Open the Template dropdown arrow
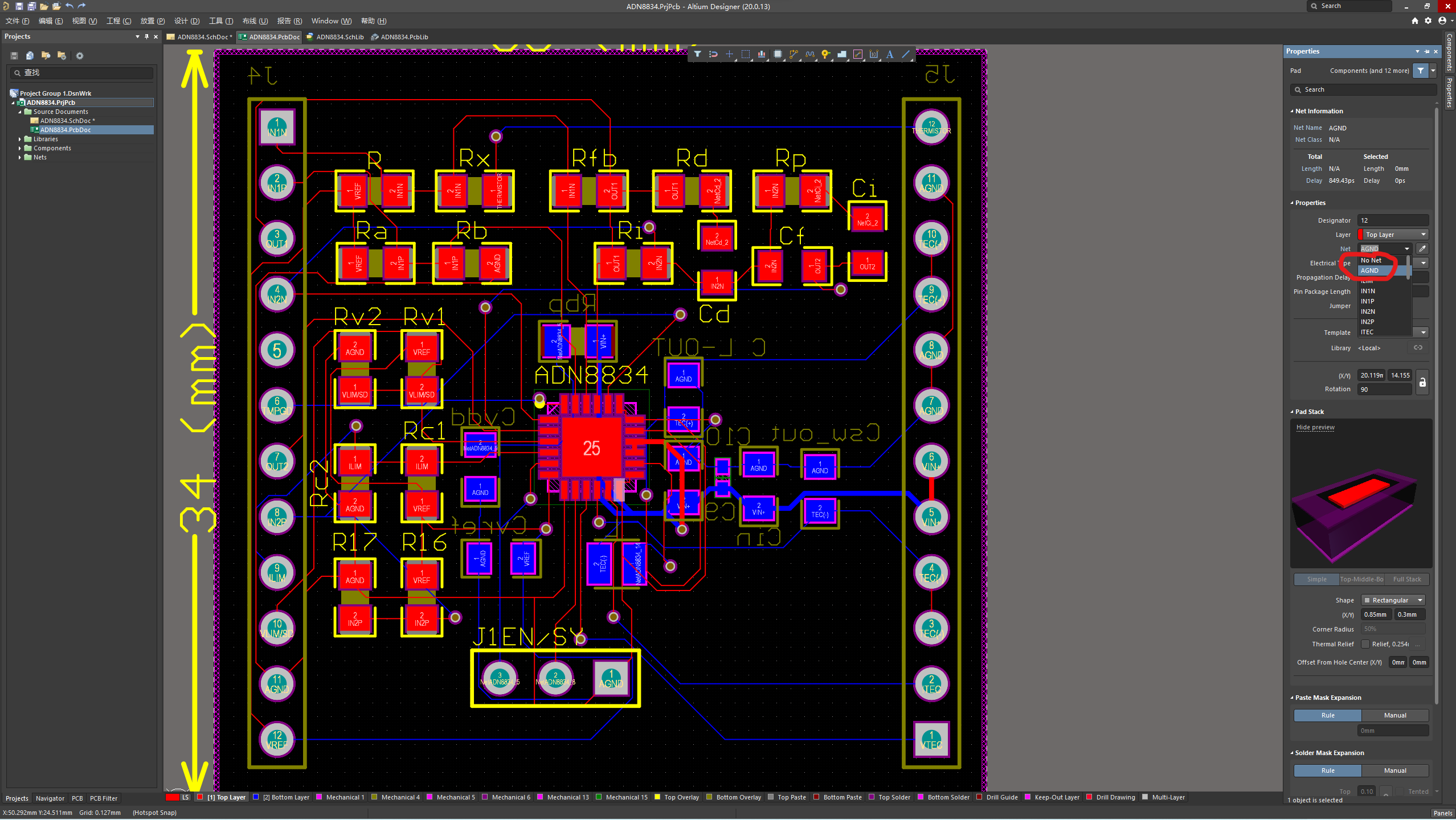The image size is (1456, 820). [1423, 333]
